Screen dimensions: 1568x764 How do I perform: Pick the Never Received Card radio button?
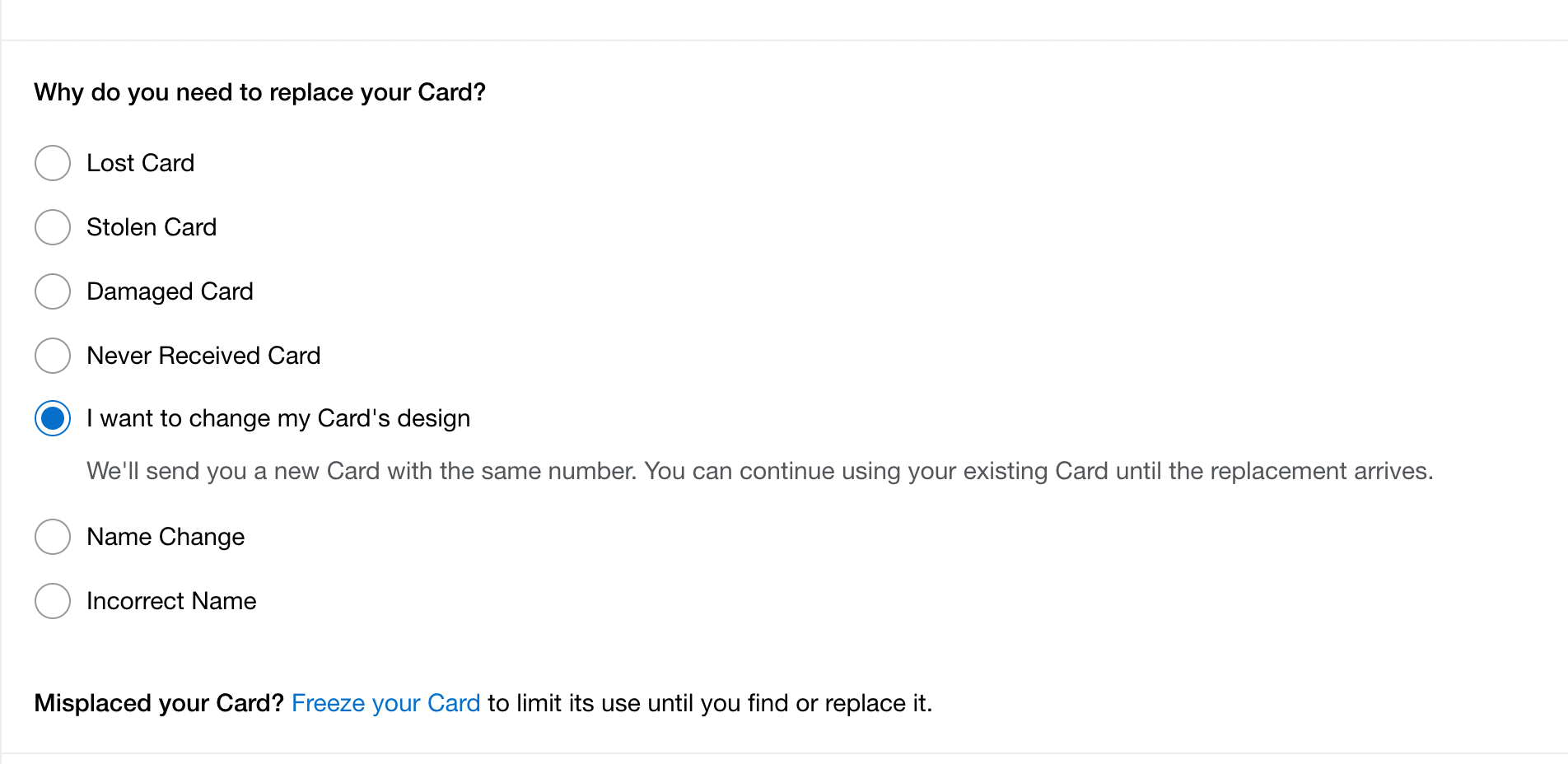[53, 356]
